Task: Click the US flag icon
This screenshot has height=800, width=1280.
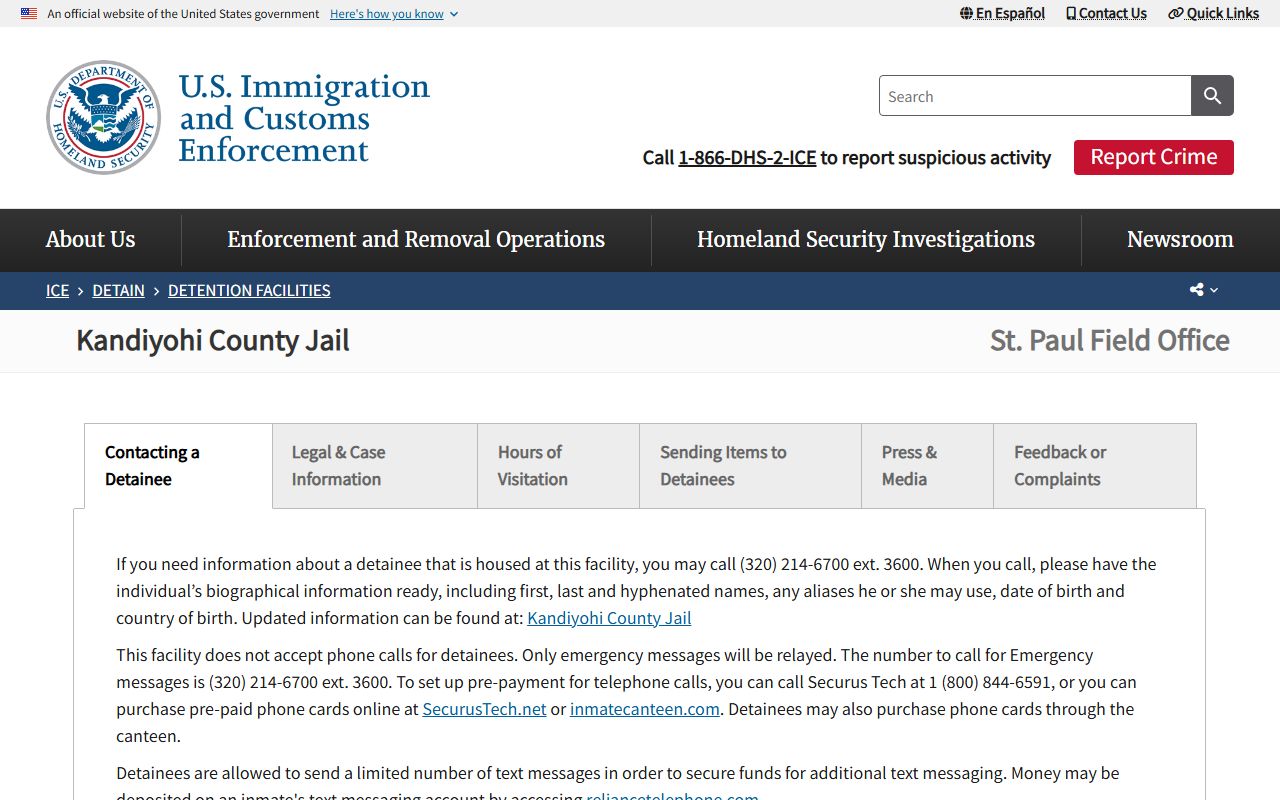Action: (x=29, y=14)
